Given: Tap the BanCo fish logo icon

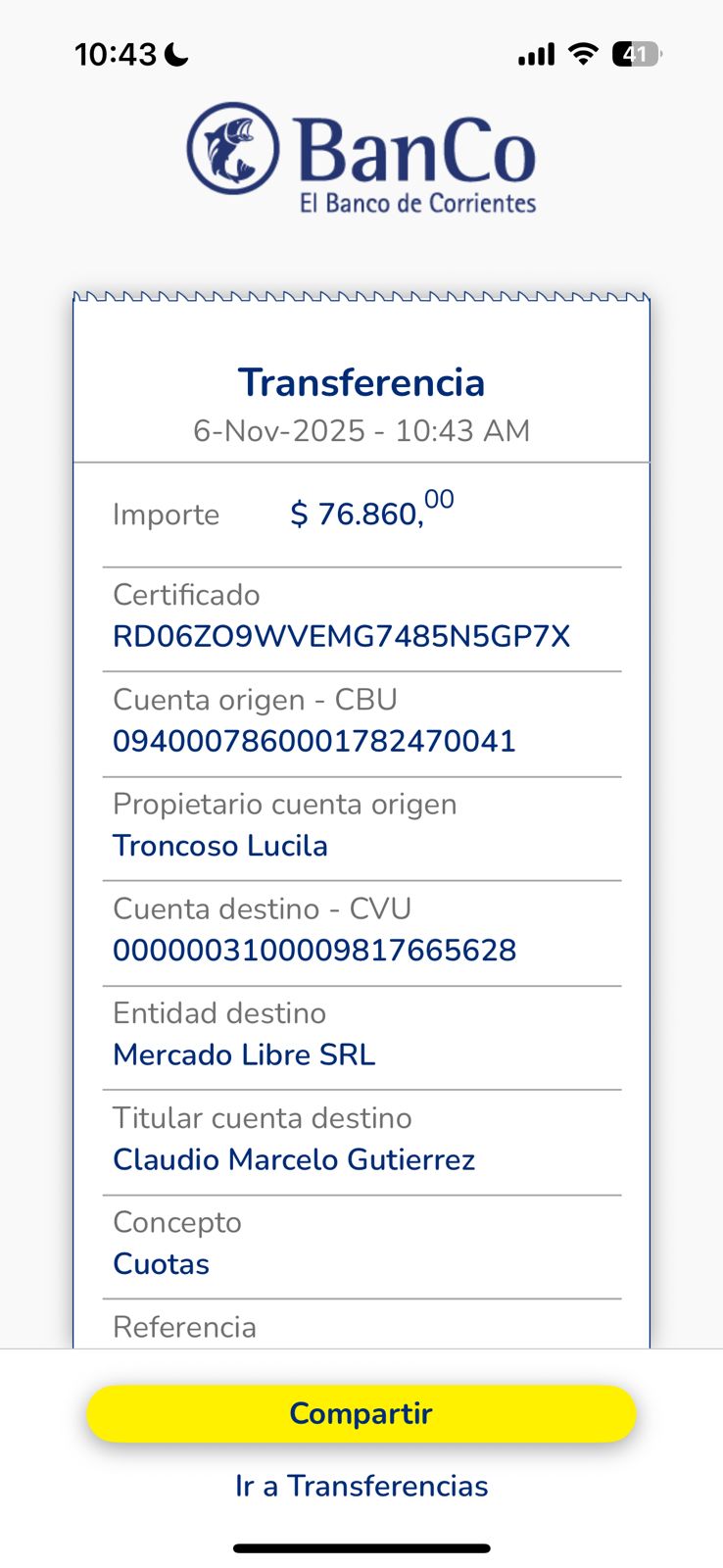Looking at the screenshot, I should [233, 149].
